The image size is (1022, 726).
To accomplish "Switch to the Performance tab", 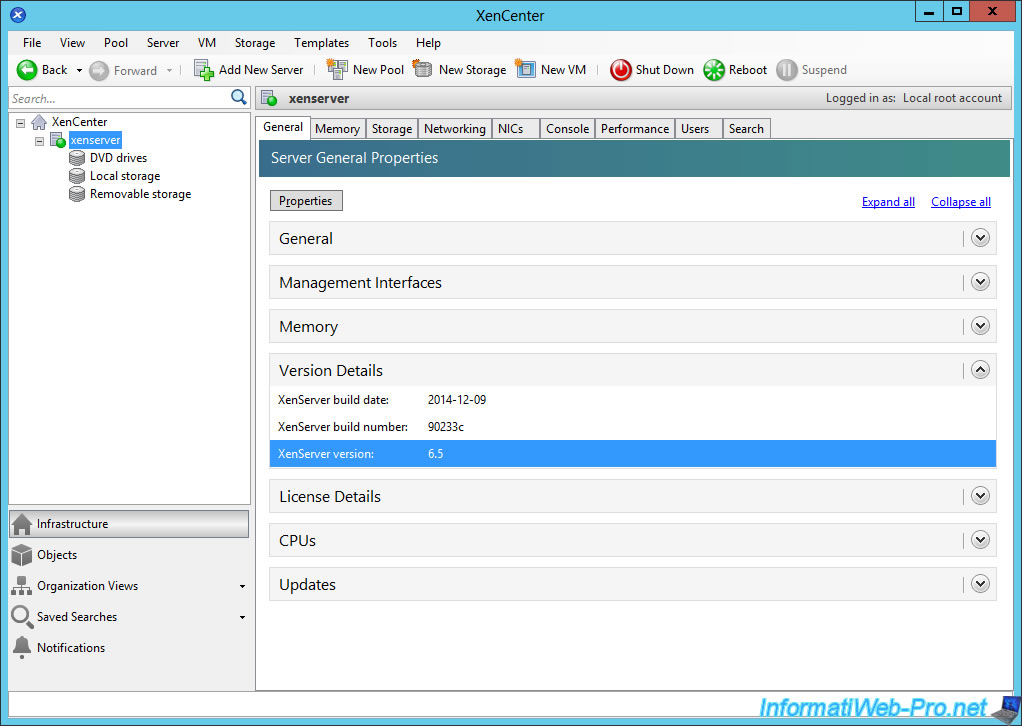I will click(635, 129).
